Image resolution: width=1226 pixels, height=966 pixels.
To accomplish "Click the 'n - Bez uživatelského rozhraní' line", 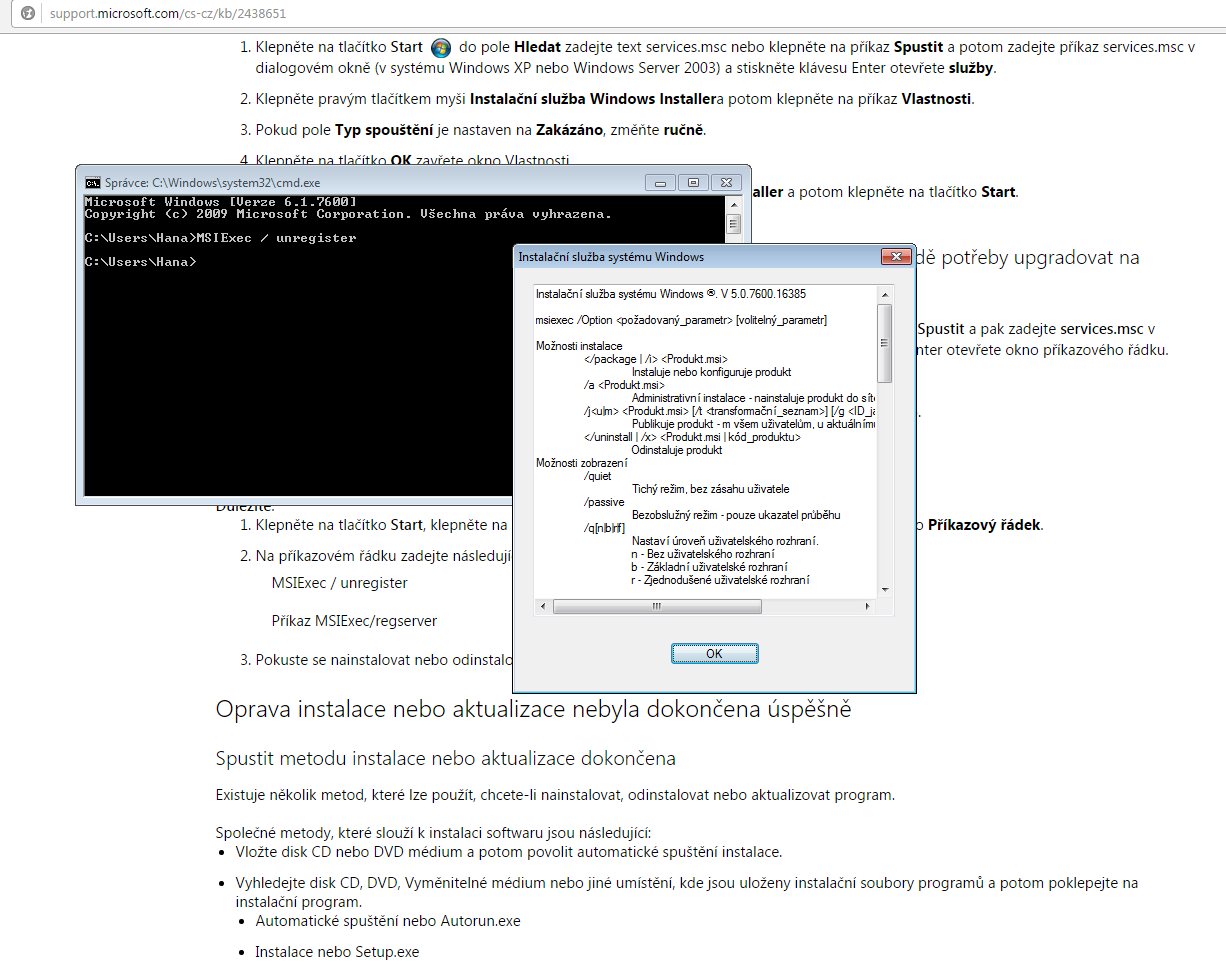I will [x=702, y=554].
